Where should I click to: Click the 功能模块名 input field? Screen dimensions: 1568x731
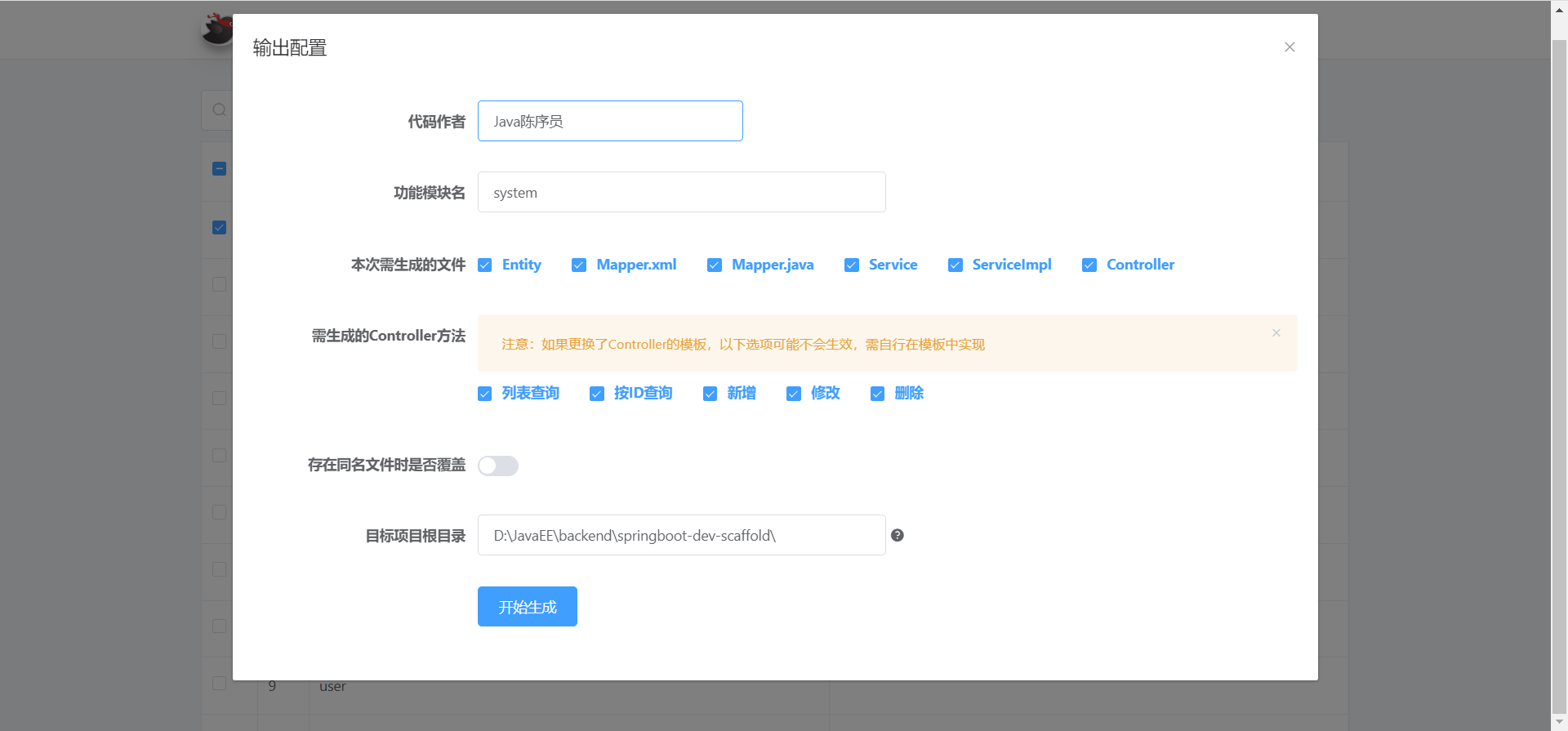pos(682,192)
